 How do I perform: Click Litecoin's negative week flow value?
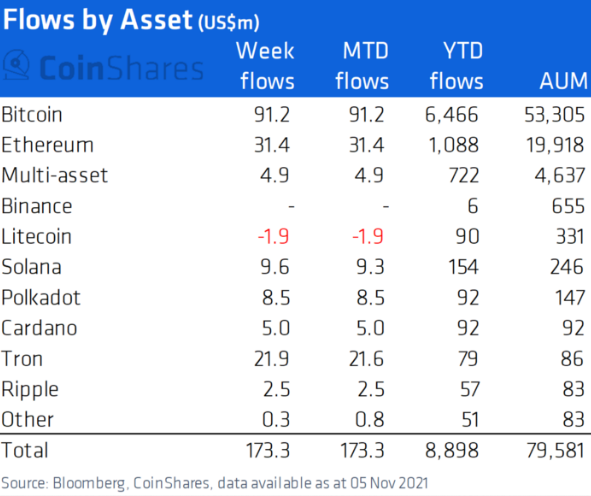[273, 237]
